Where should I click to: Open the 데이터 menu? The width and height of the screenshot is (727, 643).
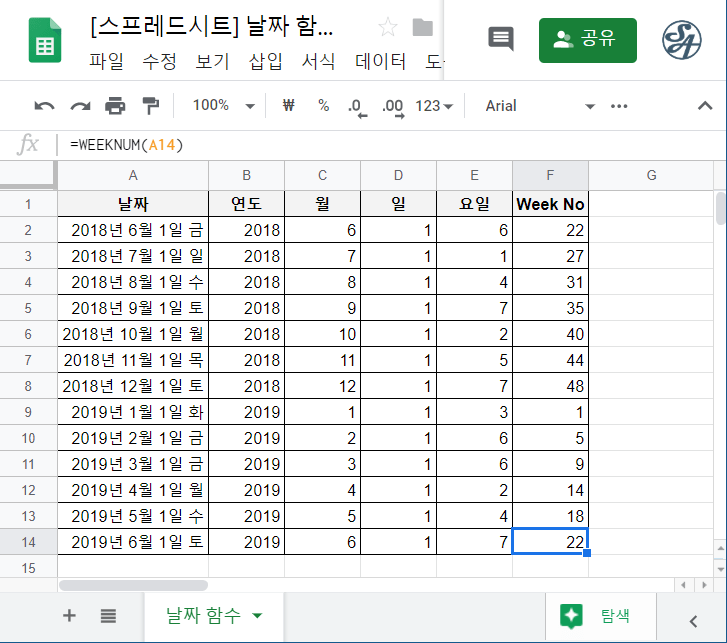point(381,62)
